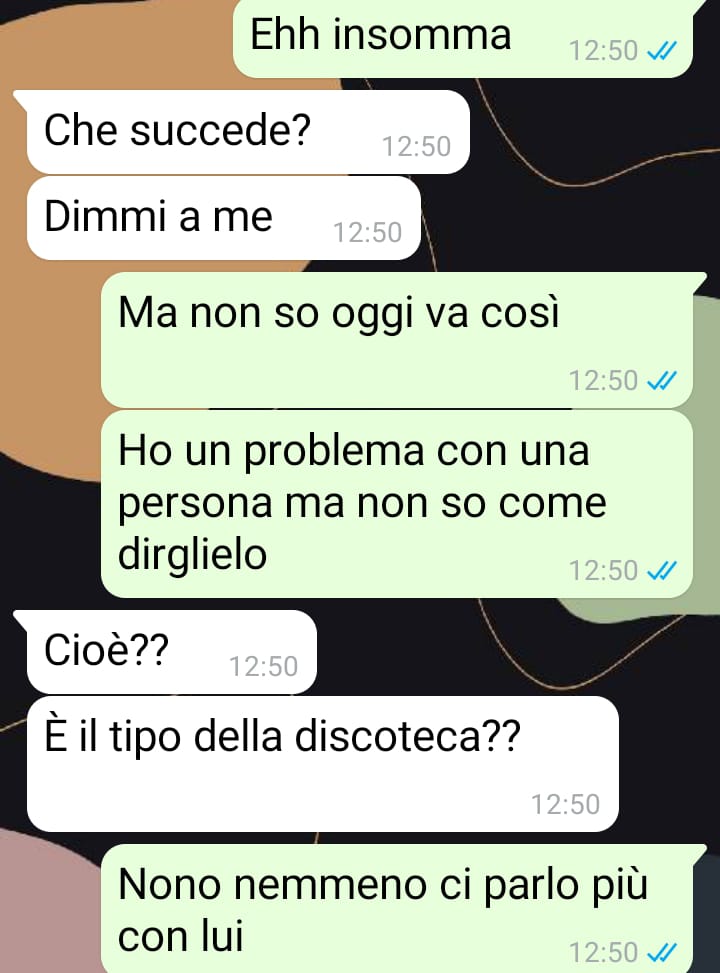Select the 'Cioè??' message bubble
This screenshot has height=973, width=720.
click(x=171, y=652)
